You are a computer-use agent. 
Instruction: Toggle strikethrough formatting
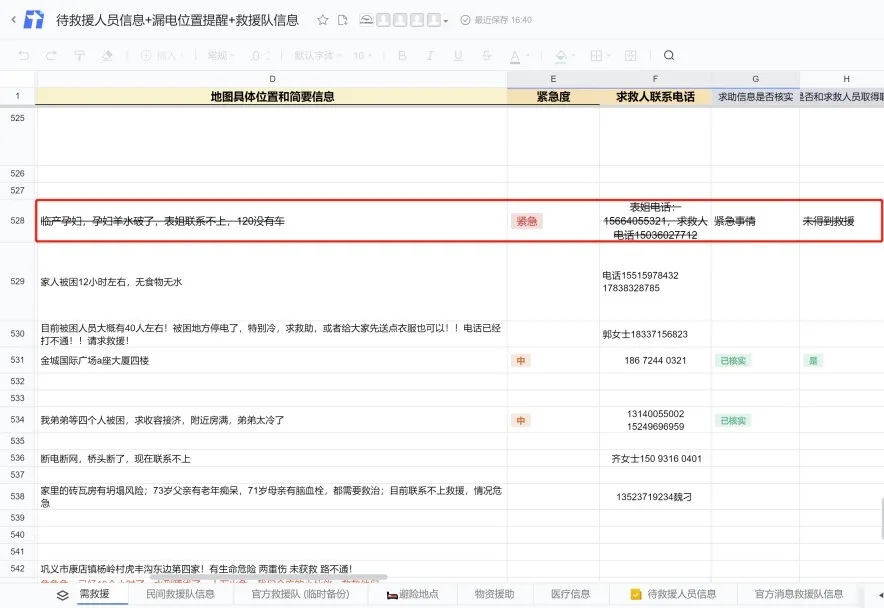click(x=486, y=55)
